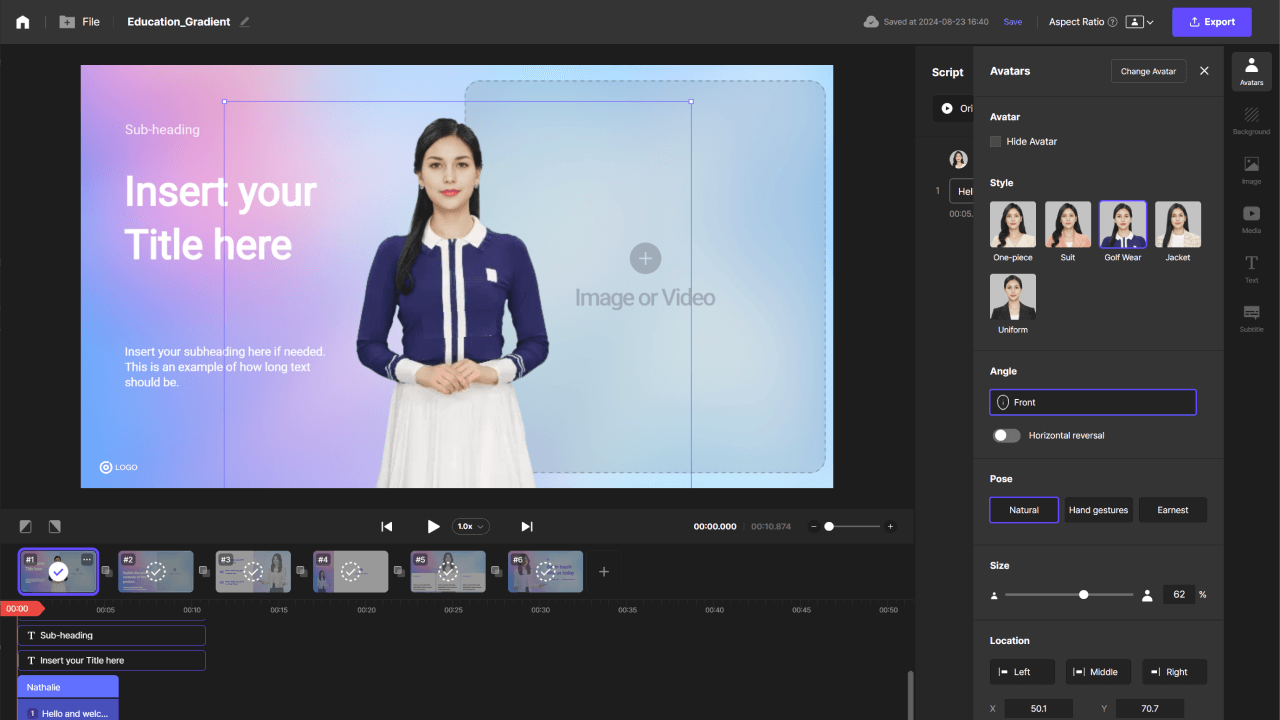Open the Avatars tab in sidebar
The image size is (1280, 720).
pyautogui.click(x=1251, y=71)
